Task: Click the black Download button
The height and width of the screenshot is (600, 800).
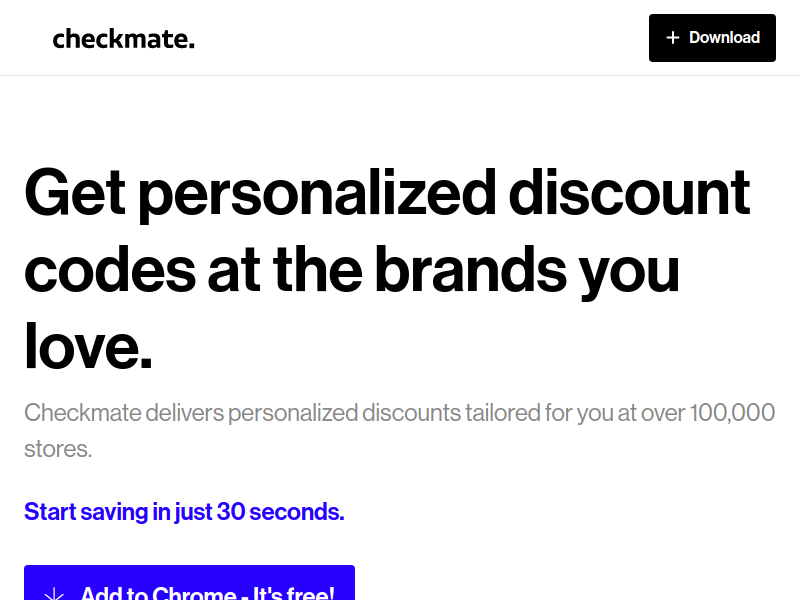Action: point(712,38)
